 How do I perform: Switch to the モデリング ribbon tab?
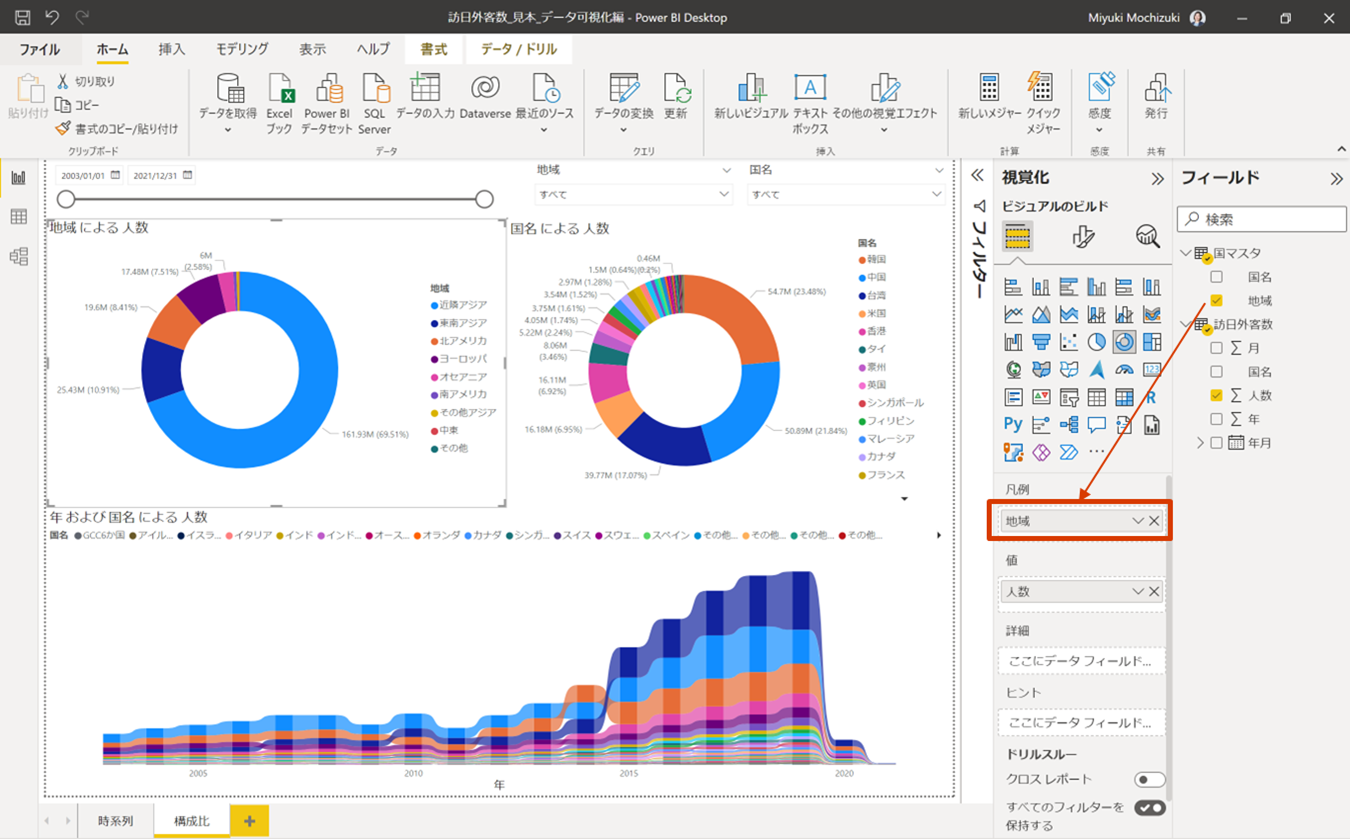point(242,49)
